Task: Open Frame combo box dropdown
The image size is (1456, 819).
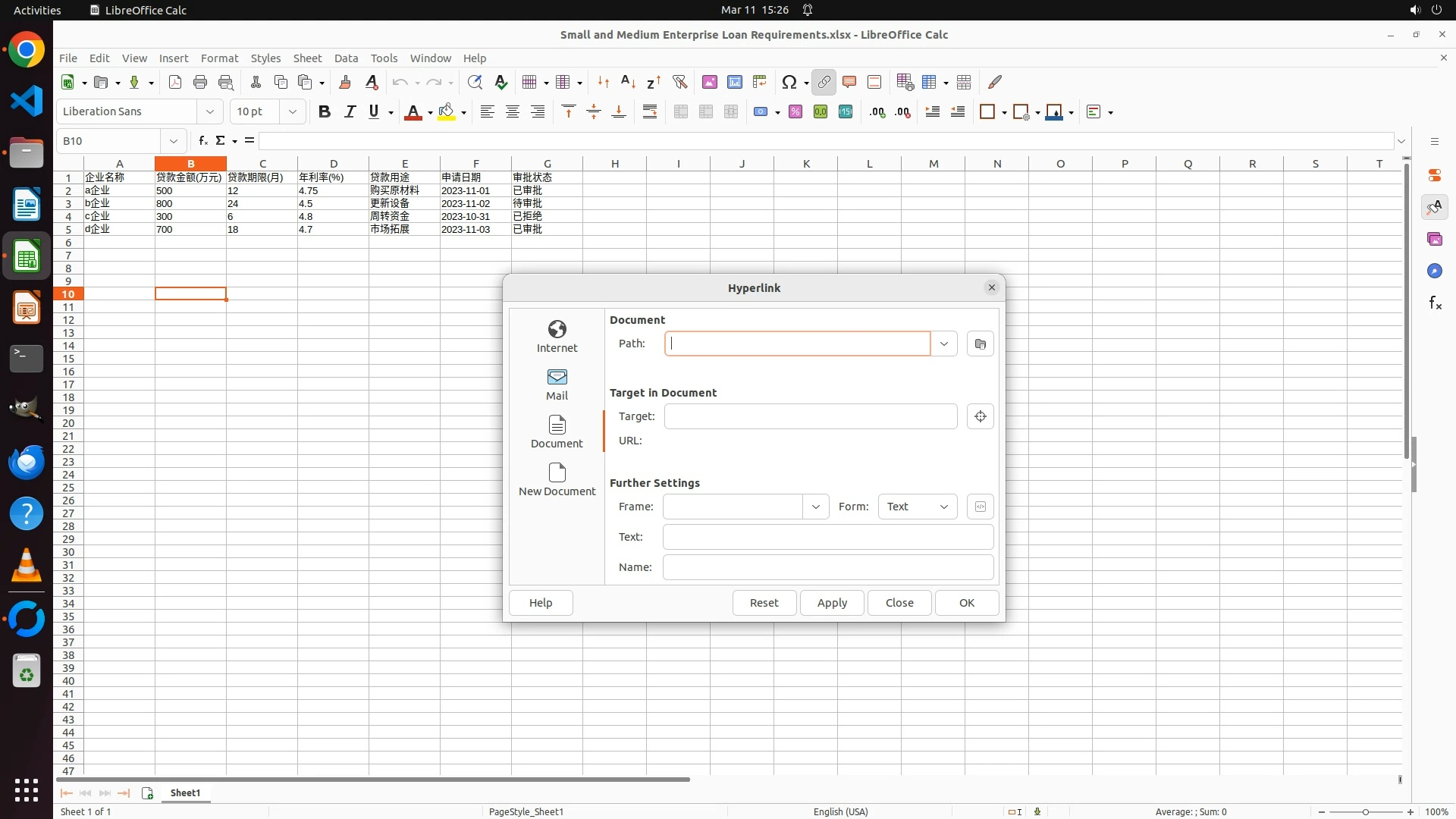Action: pyautogui.click(x=815, y=507)
